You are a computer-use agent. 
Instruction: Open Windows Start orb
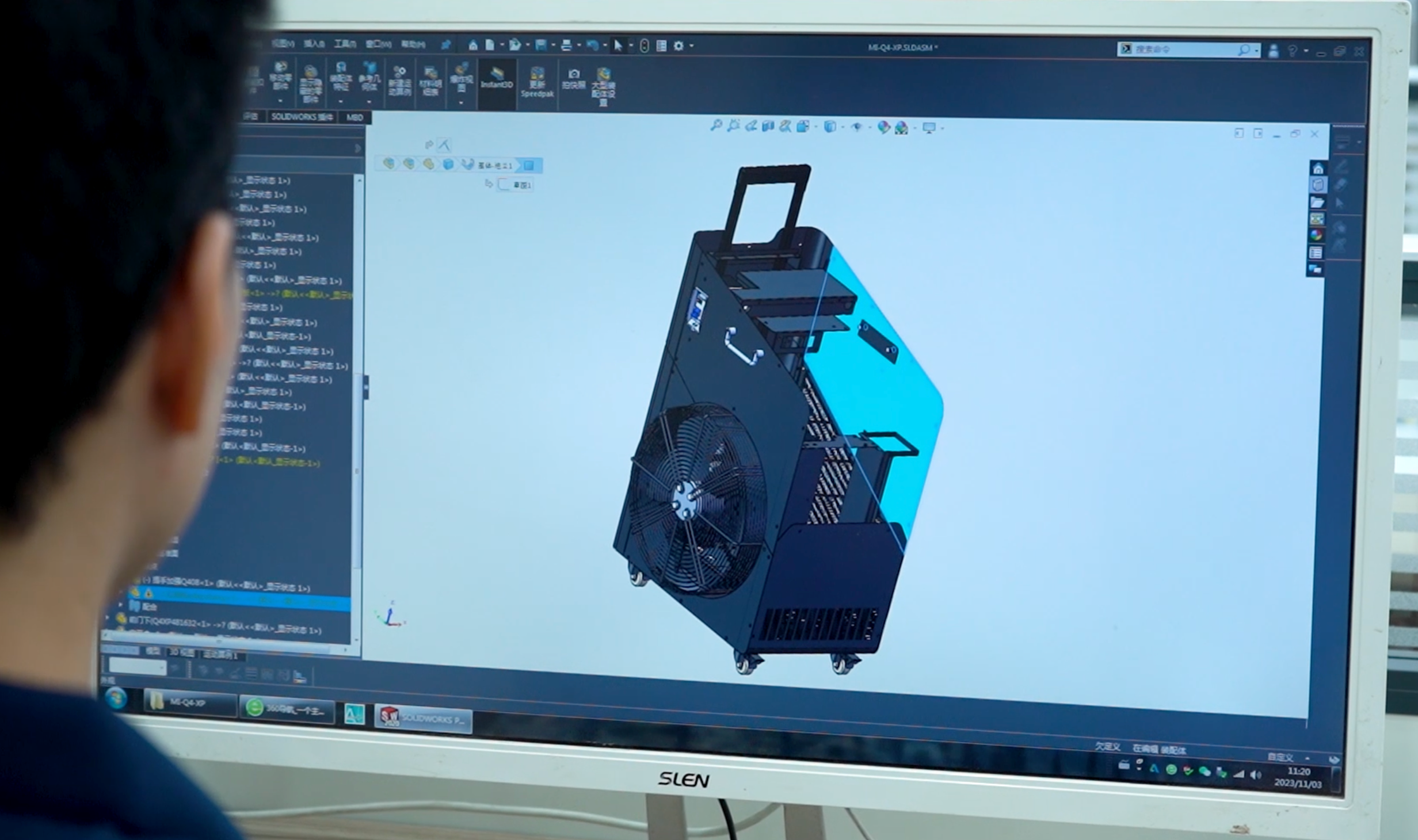point(116,699)
